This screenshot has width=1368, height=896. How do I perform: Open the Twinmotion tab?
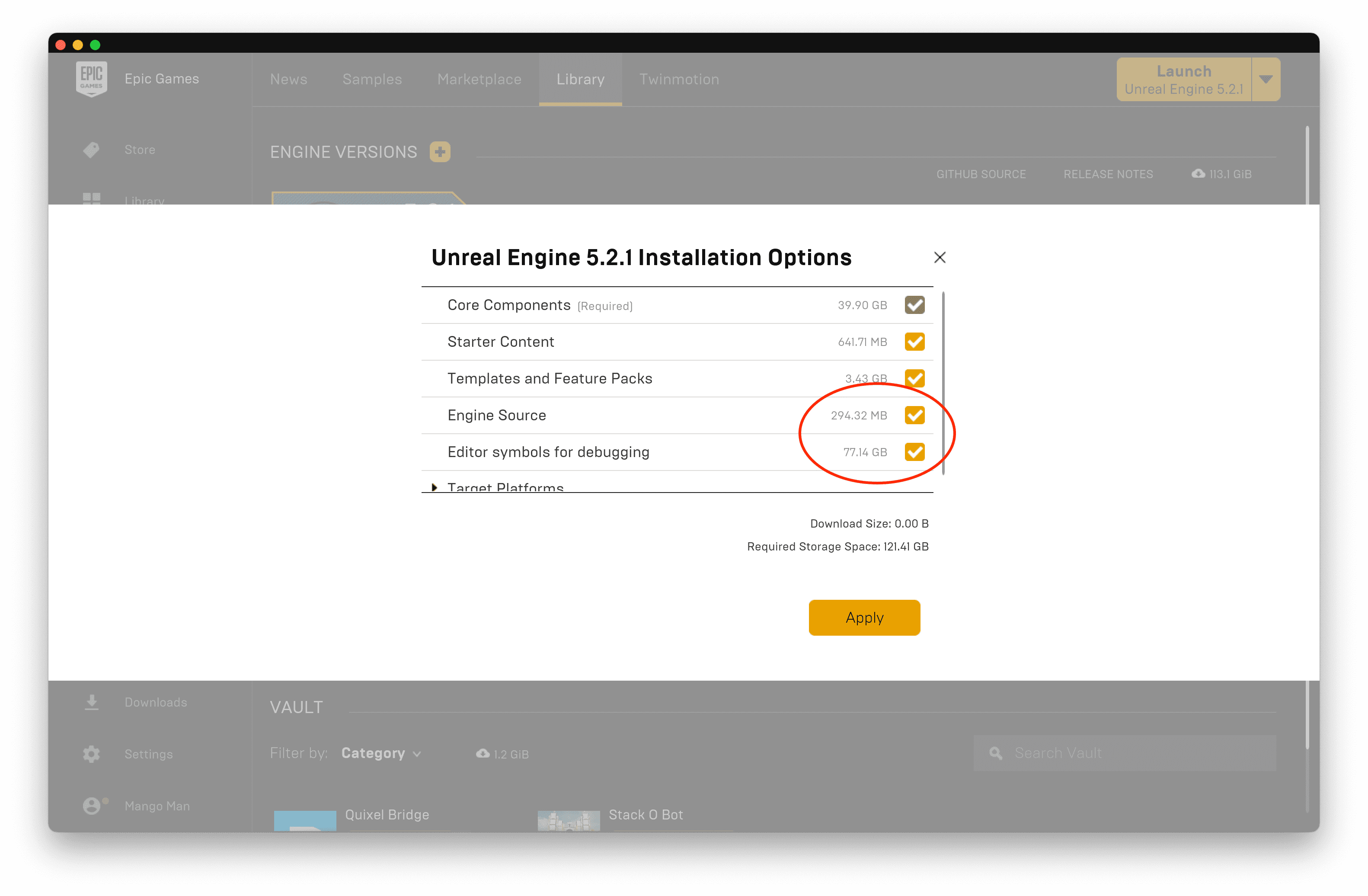678,79
